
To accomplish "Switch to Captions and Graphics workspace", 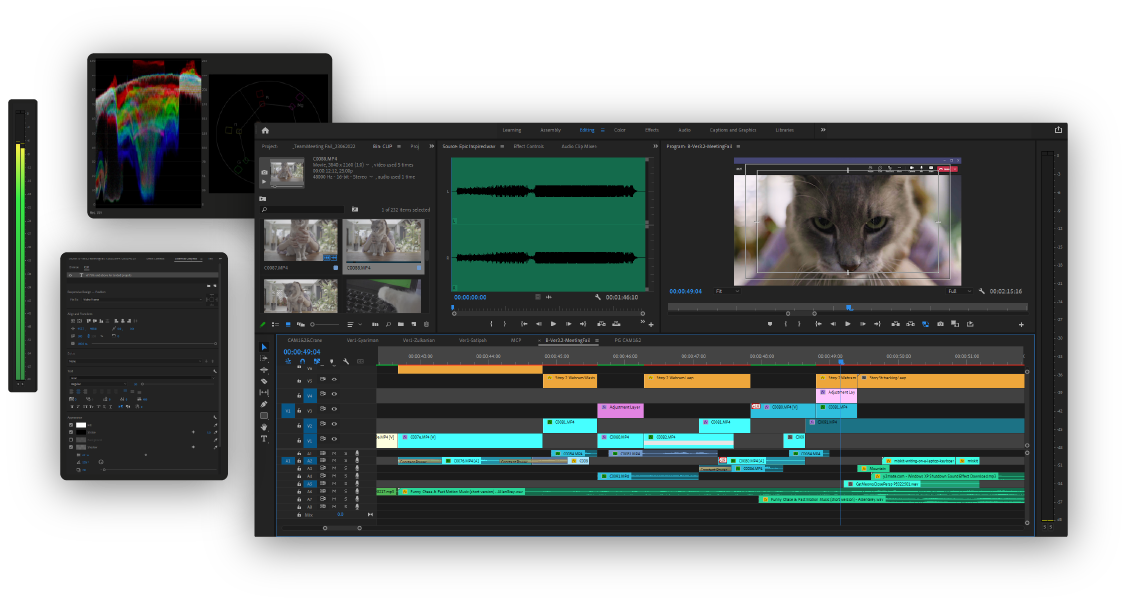I will [x=732, y=130].
